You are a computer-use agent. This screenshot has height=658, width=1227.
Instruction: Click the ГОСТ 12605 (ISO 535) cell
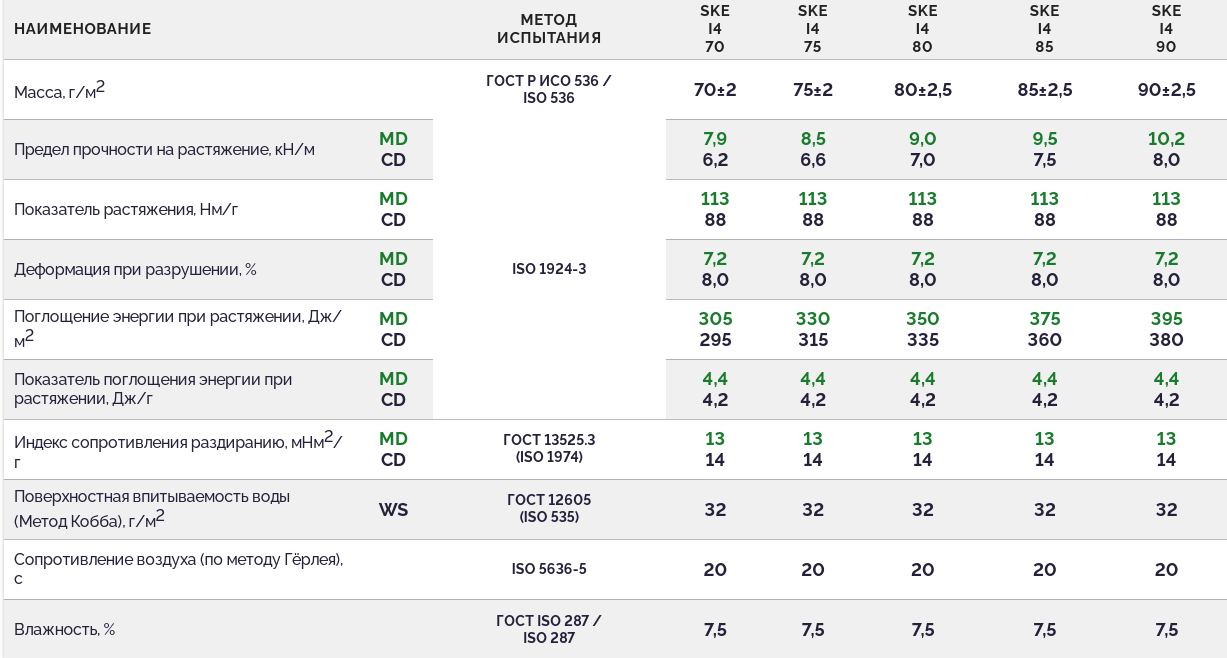tap(549, 508)
